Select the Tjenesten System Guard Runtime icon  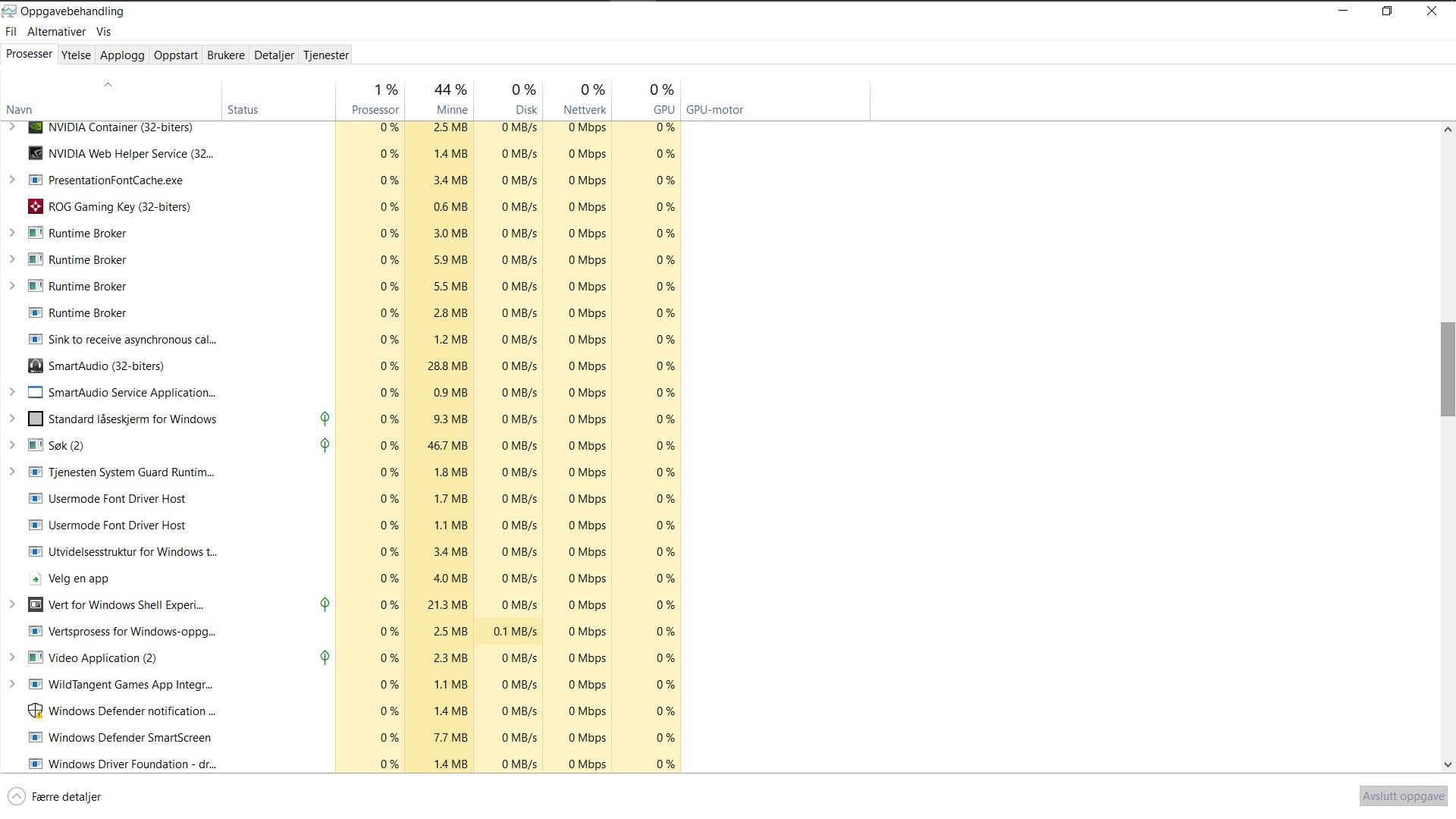click(35, 472)
